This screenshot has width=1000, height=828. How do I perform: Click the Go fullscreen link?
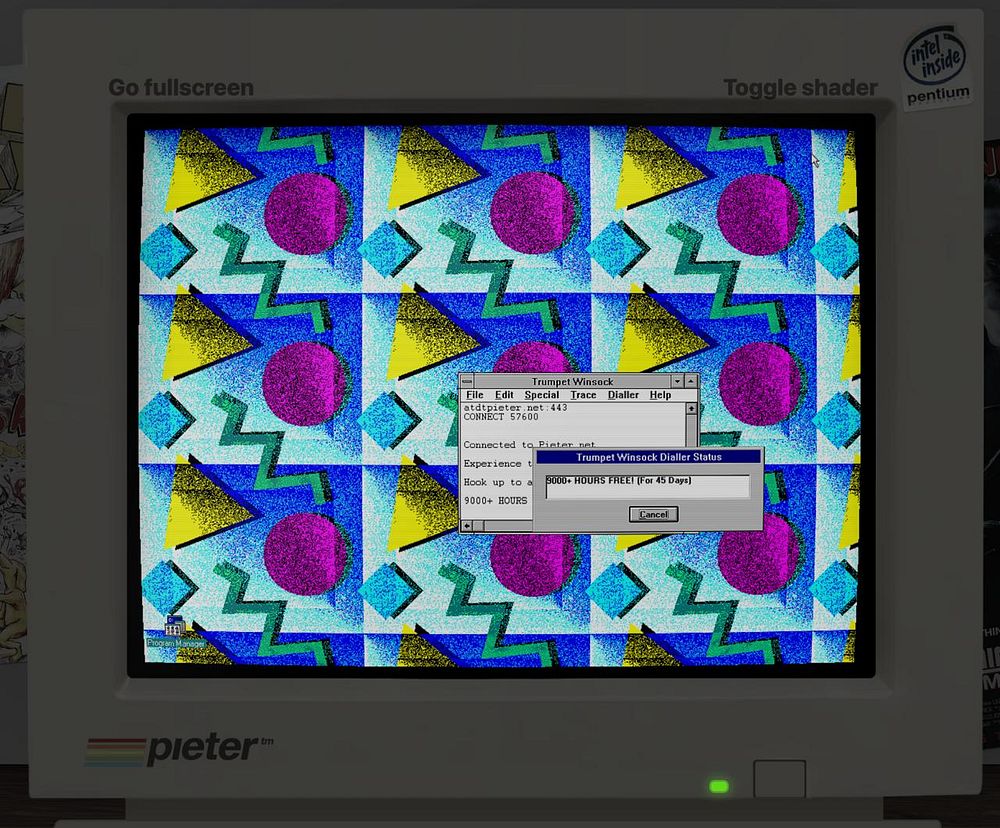tap(180, 87)
